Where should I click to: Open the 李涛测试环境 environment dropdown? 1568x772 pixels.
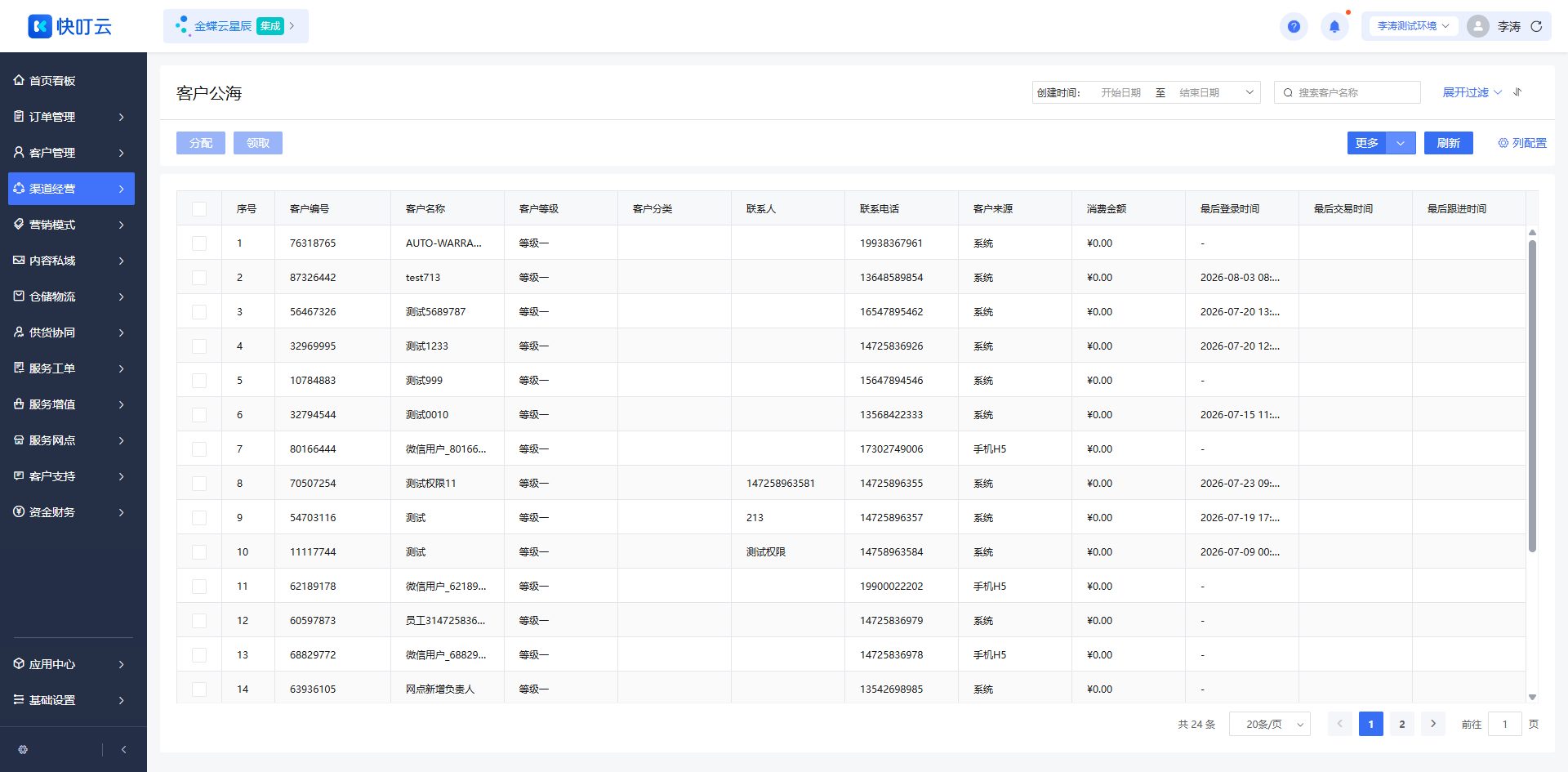(x=1413, y=26)
